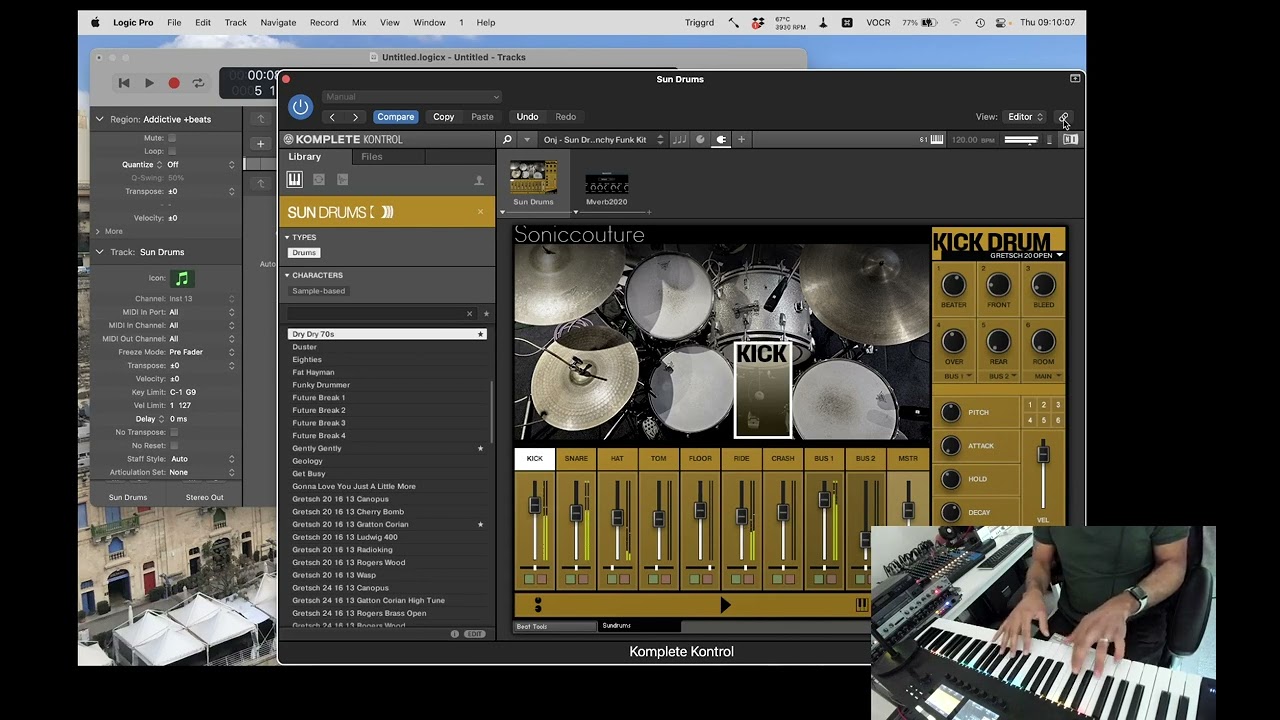Open the Komplete Kontrol search magnifier
The width and height of the screenshot is (1280, 720).
point(507,140)
